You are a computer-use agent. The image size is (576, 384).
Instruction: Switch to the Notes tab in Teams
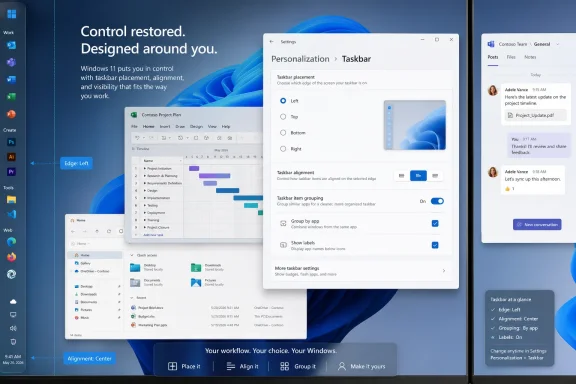pos(530,57)
